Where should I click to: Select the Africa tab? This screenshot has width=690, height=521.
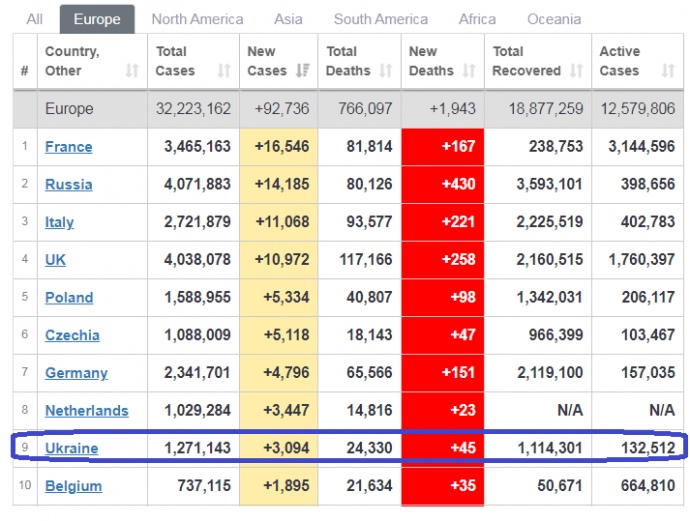pos(477,19)
